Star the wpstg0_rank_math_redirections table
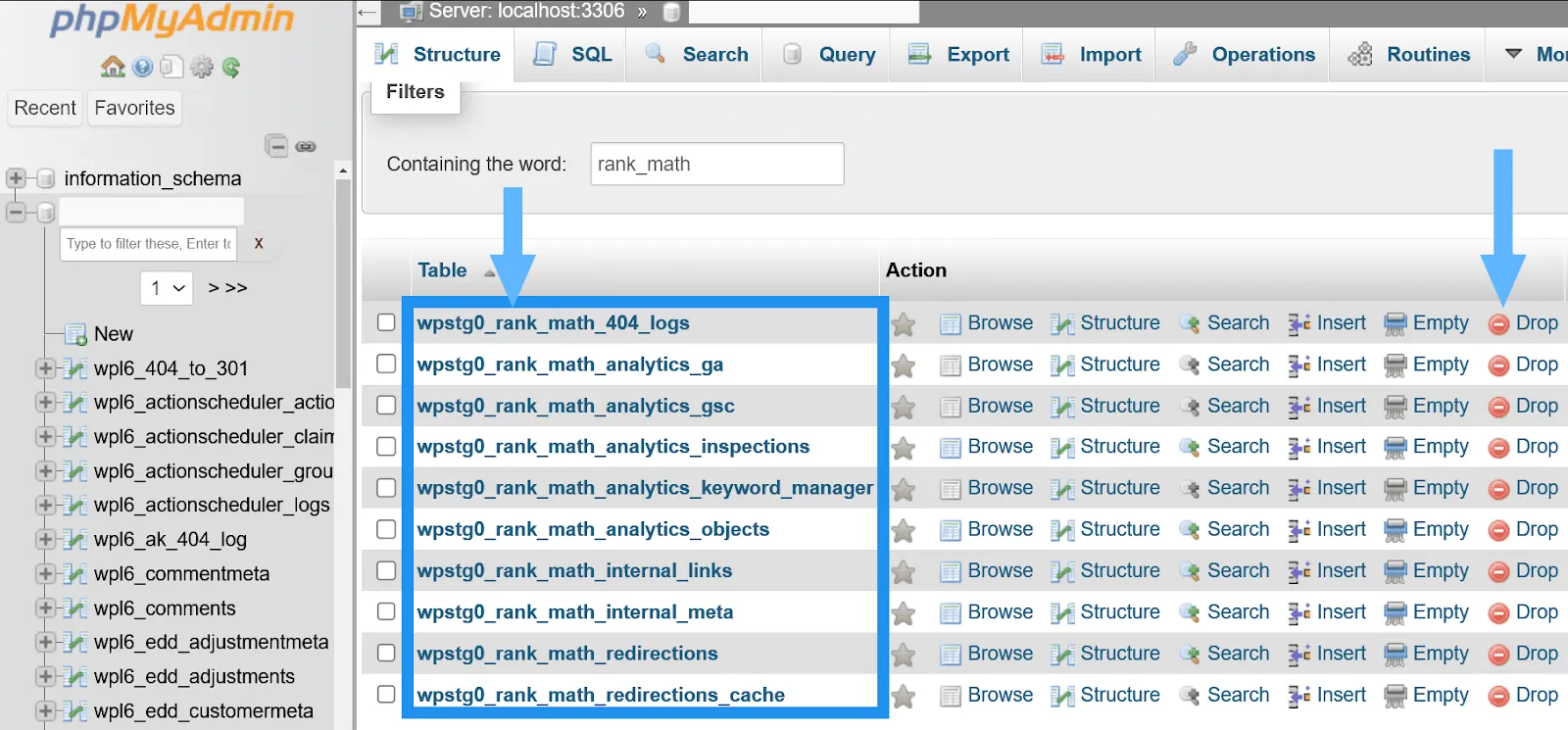Screen dimensions: 1568x730 pos(904,655)
